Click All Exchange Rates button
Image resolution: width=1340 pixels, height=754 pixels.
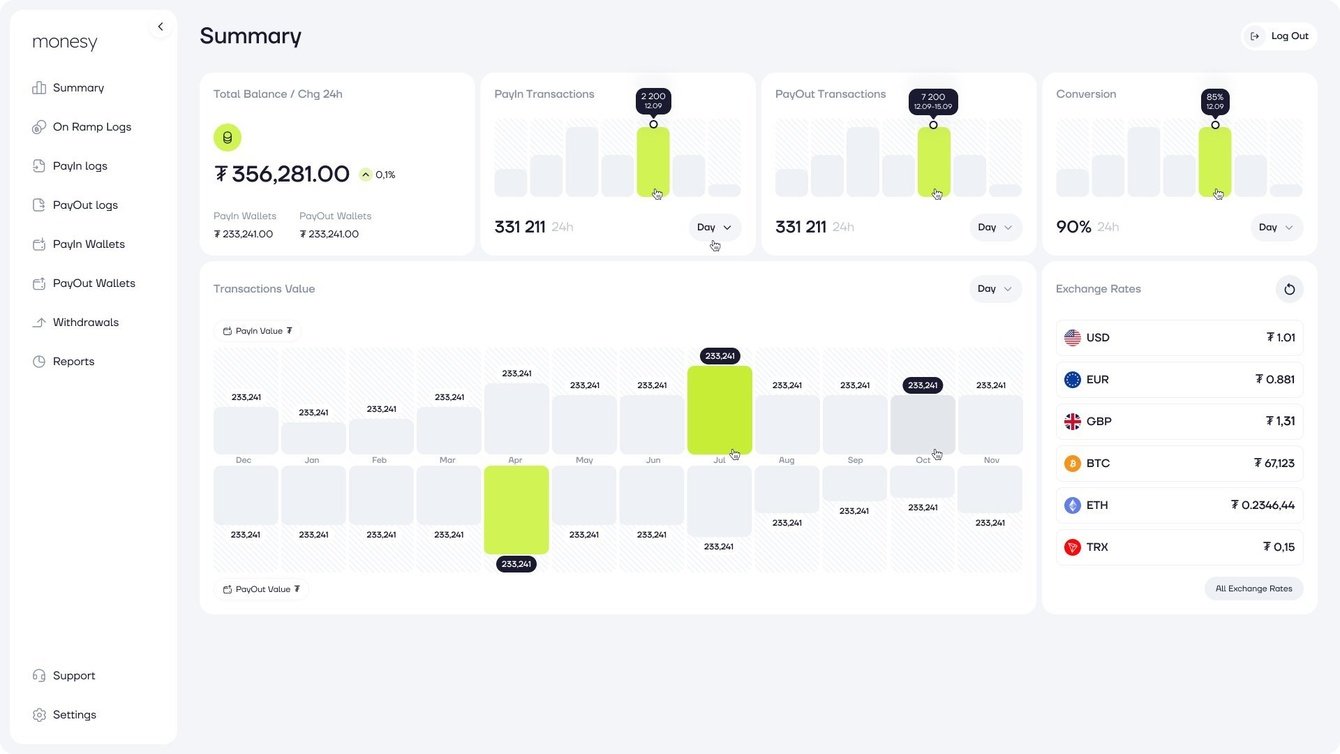[1253, 589]
